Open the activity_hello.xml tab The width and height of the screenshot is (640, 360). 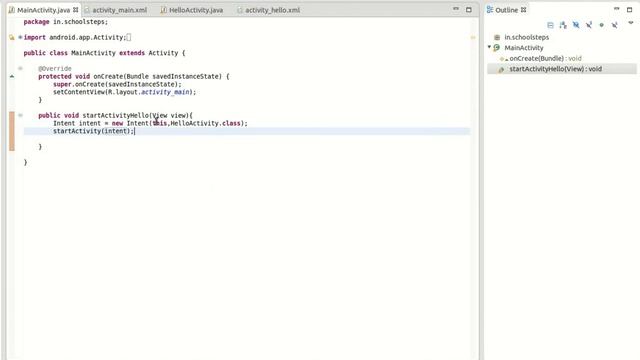pyautogui.click(x=272, y=10)
